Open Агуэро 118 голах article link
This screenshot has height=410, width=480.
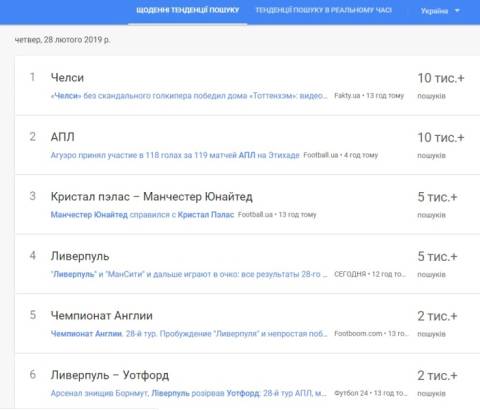coord(175,155)
